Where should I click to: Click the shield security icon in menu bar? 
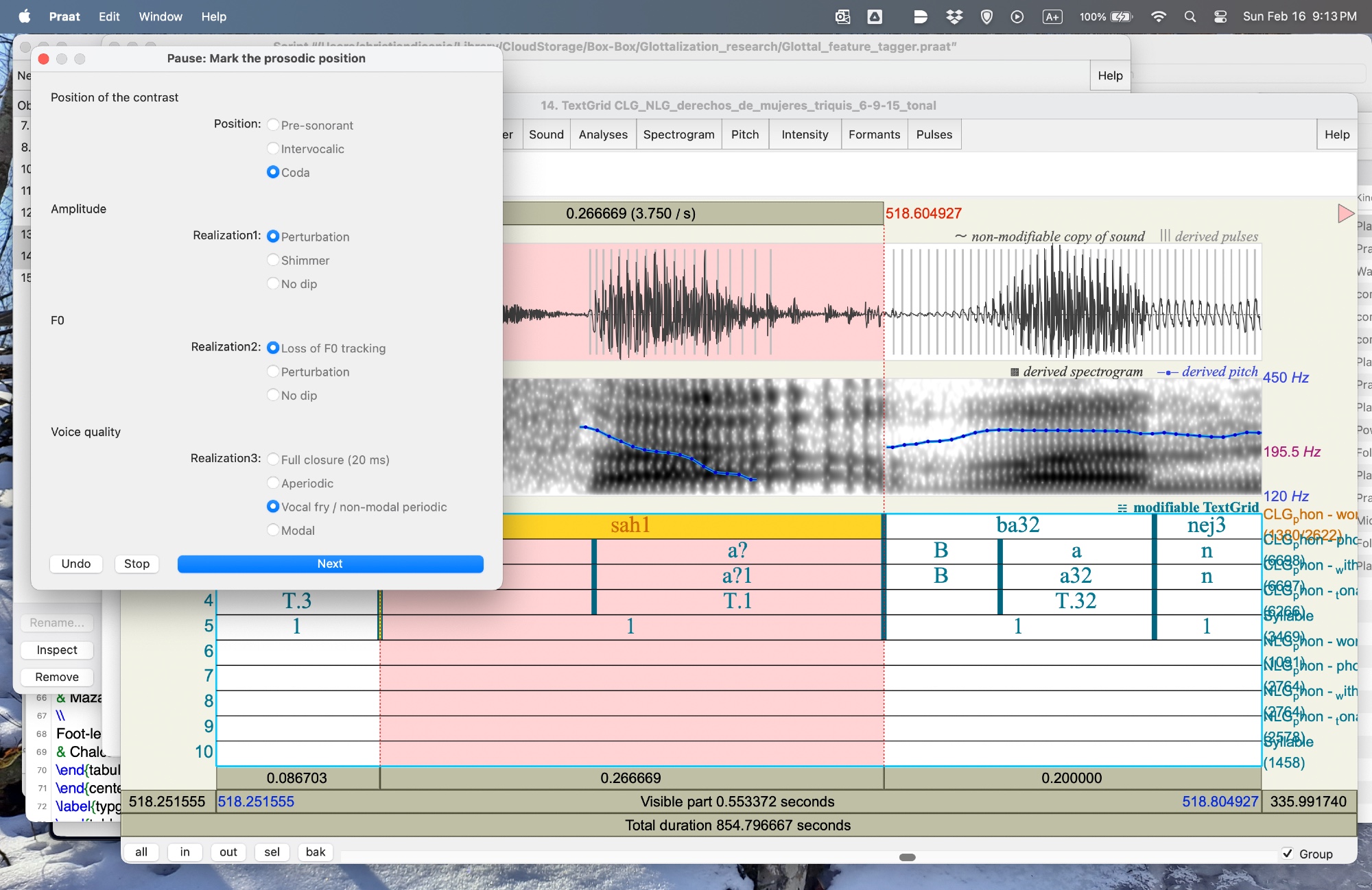click(986, 16)
